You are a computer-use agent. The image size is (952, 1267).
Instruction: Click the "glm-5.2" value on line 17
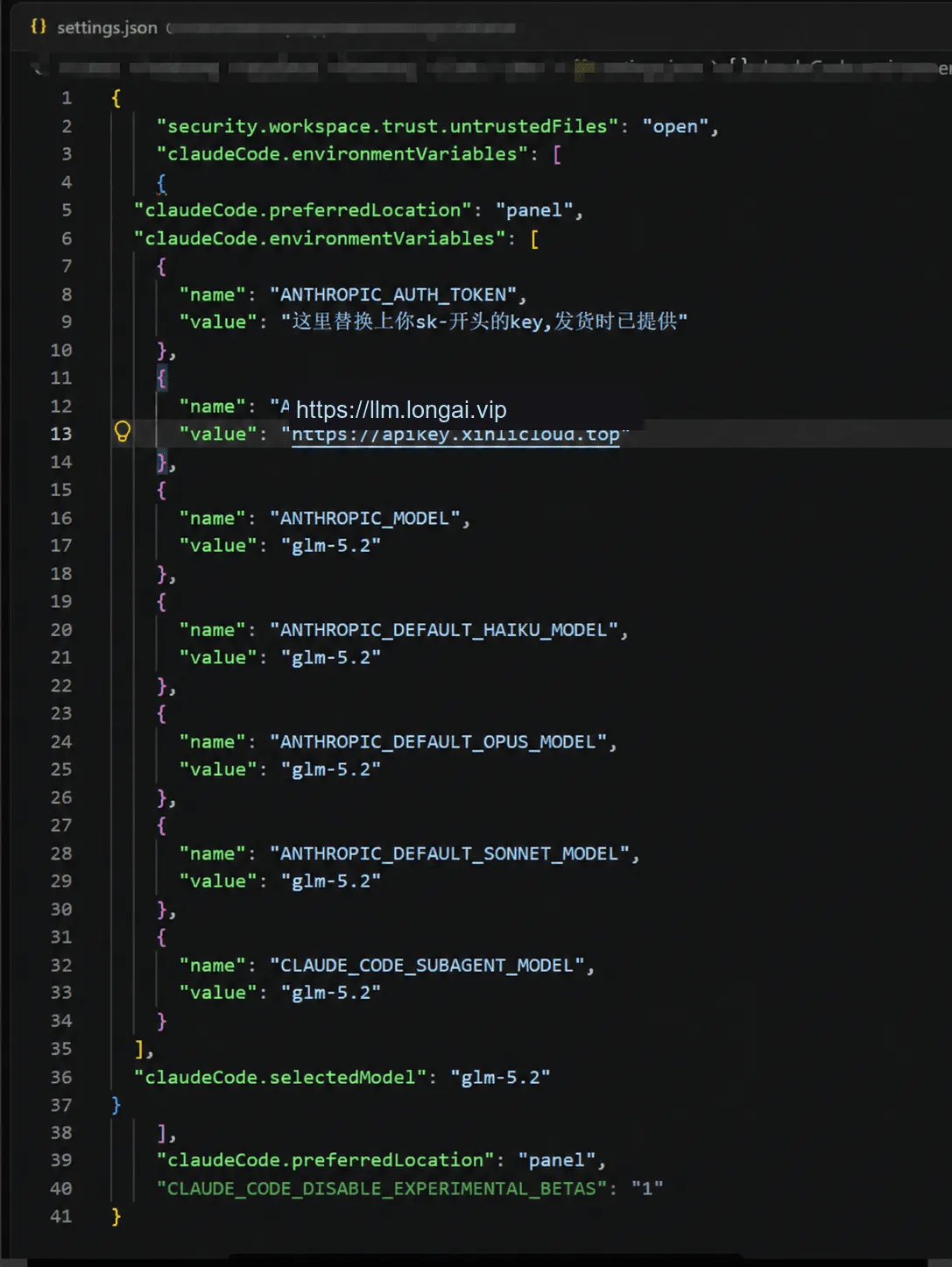(331, 545)
